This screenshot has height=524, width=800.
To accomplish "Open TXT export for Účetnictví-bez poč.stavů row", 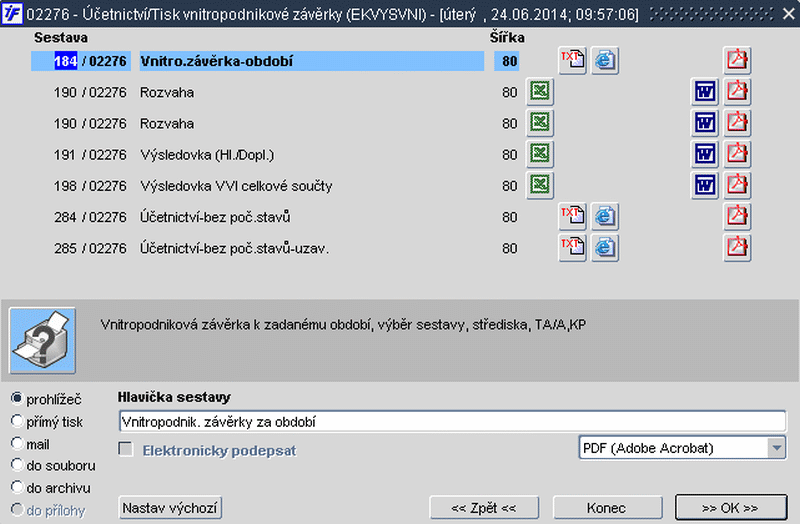I will (x=572, y=216).
